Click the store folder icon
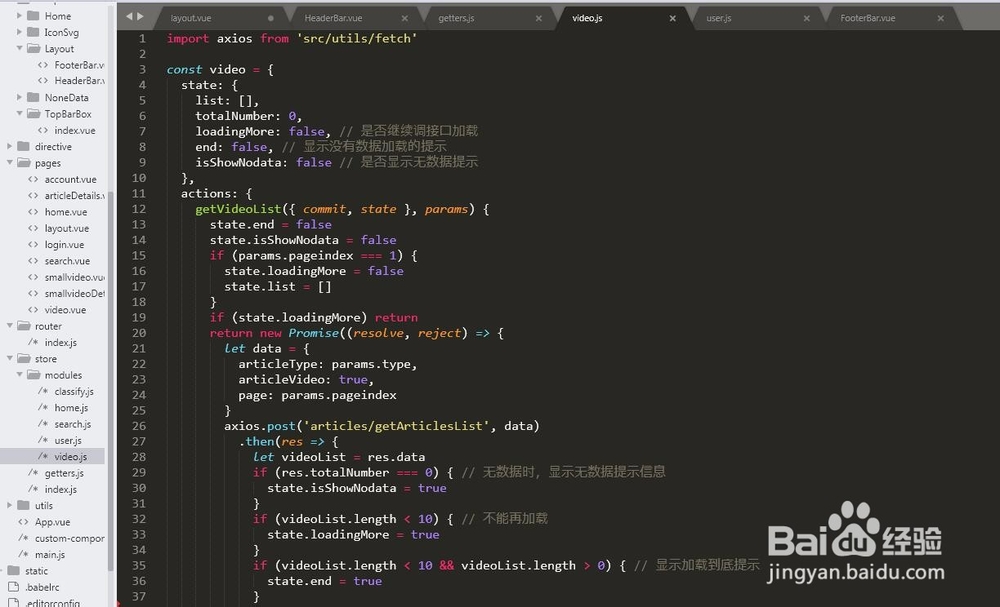Viewport: 1000px width, 607px height. [x=24, y=359]
